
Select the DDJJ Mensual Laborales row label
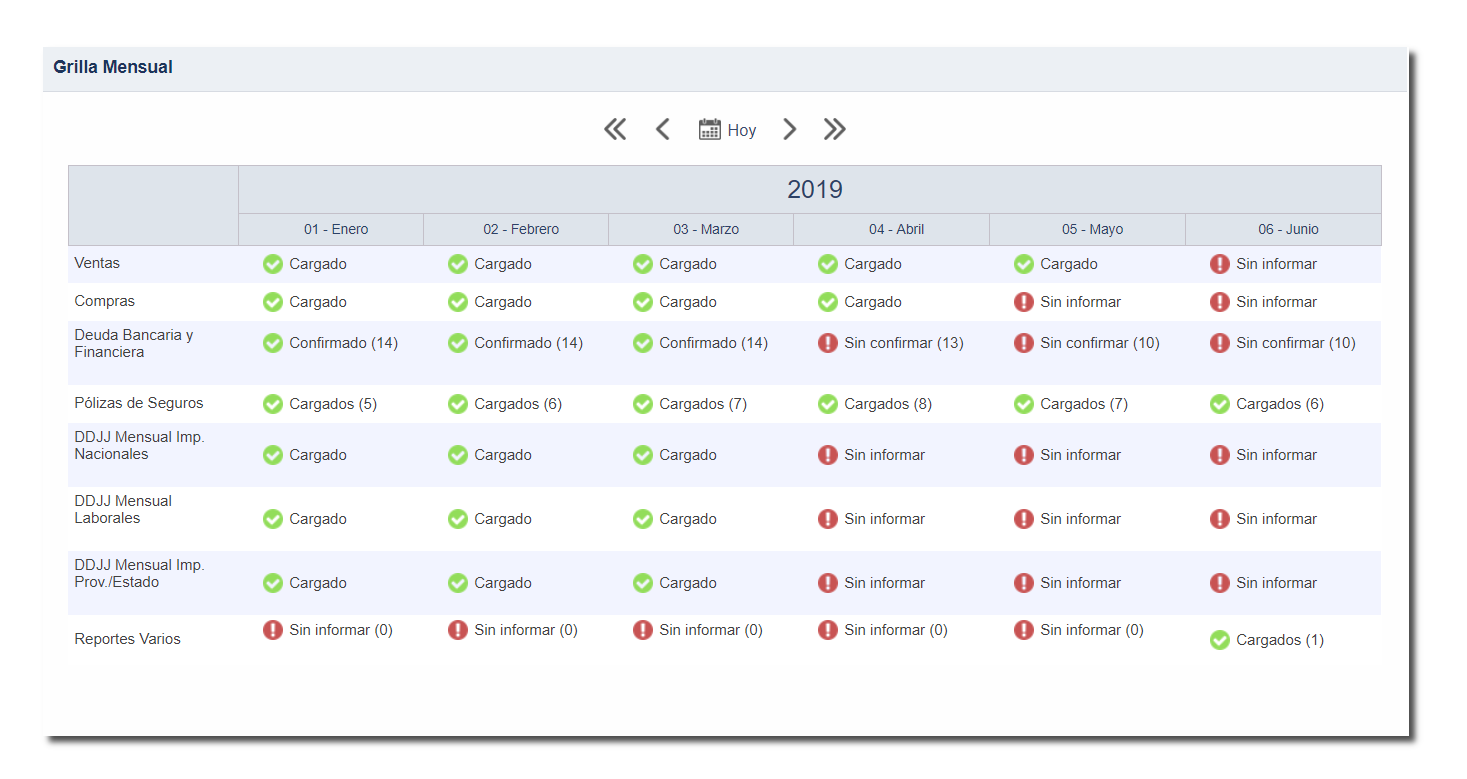(123, 509)
